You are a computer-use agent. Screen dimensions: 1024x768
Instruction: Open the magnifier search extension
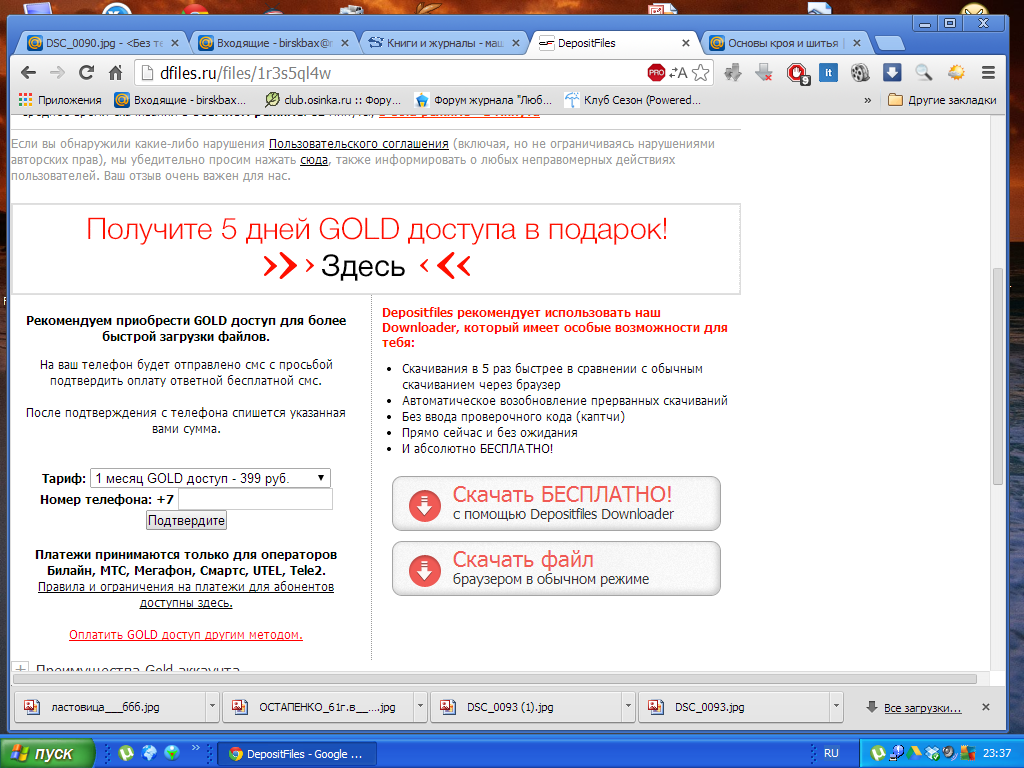[923, 72]
